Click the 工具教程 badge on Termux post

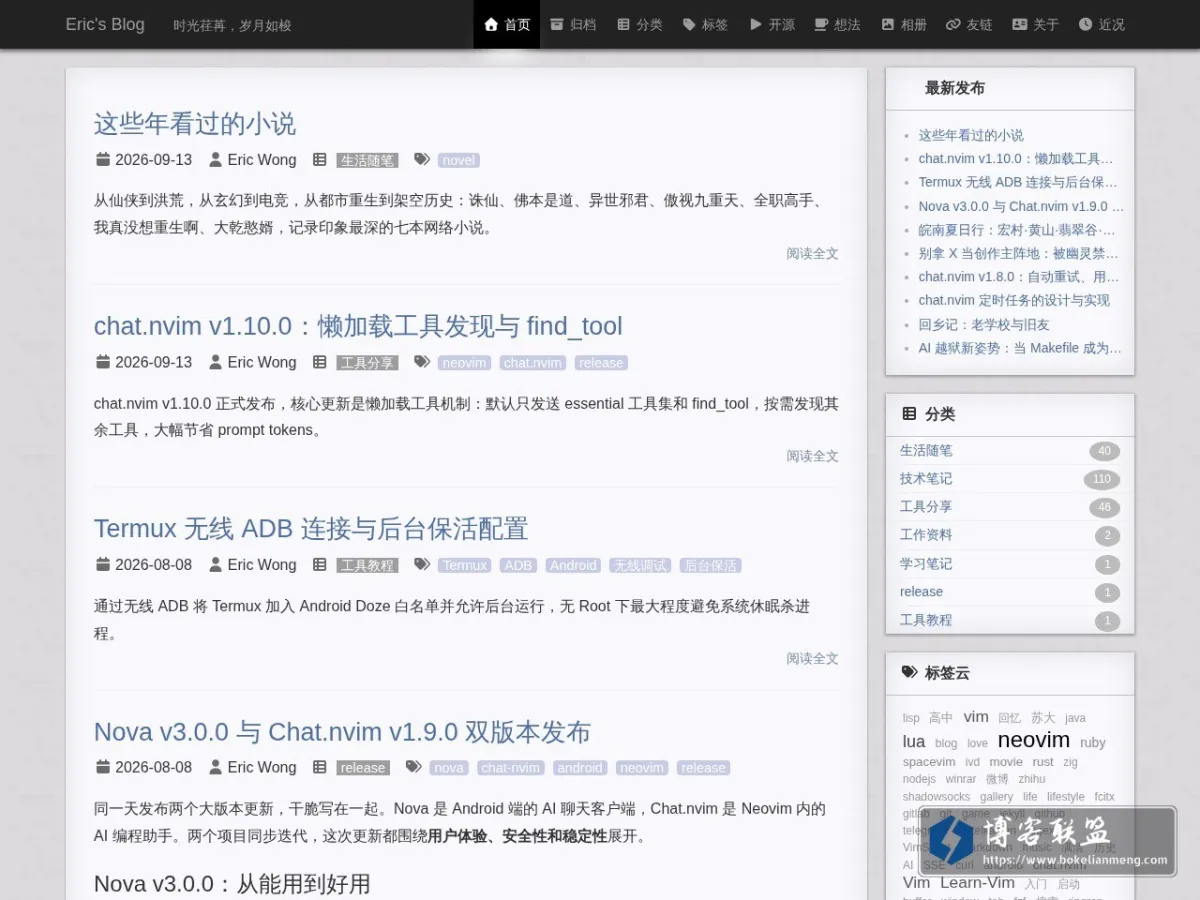(367, 565)
